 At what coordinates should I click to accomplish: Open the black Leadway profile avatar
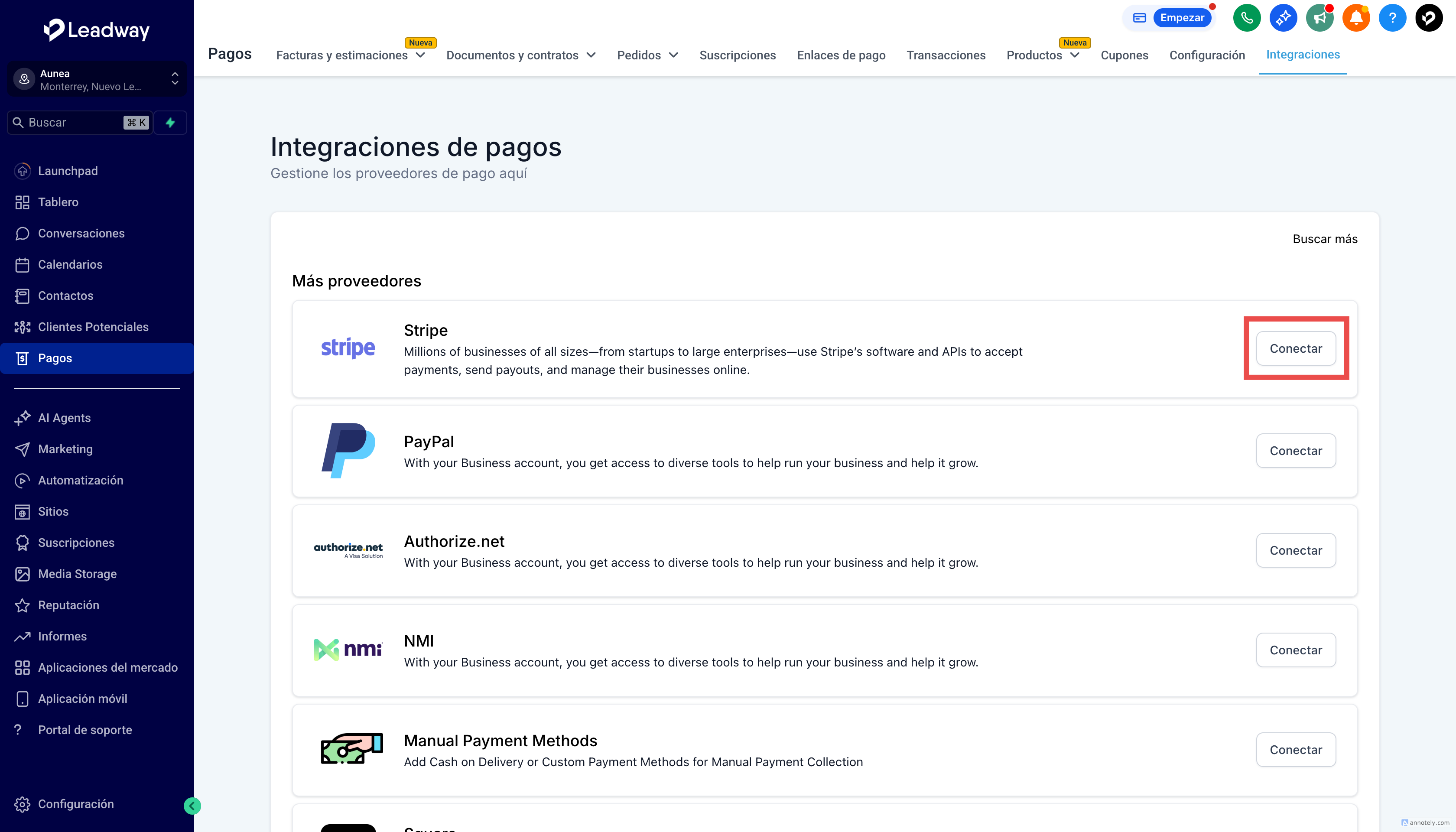pyautogui.click(x=1429, y=18)
